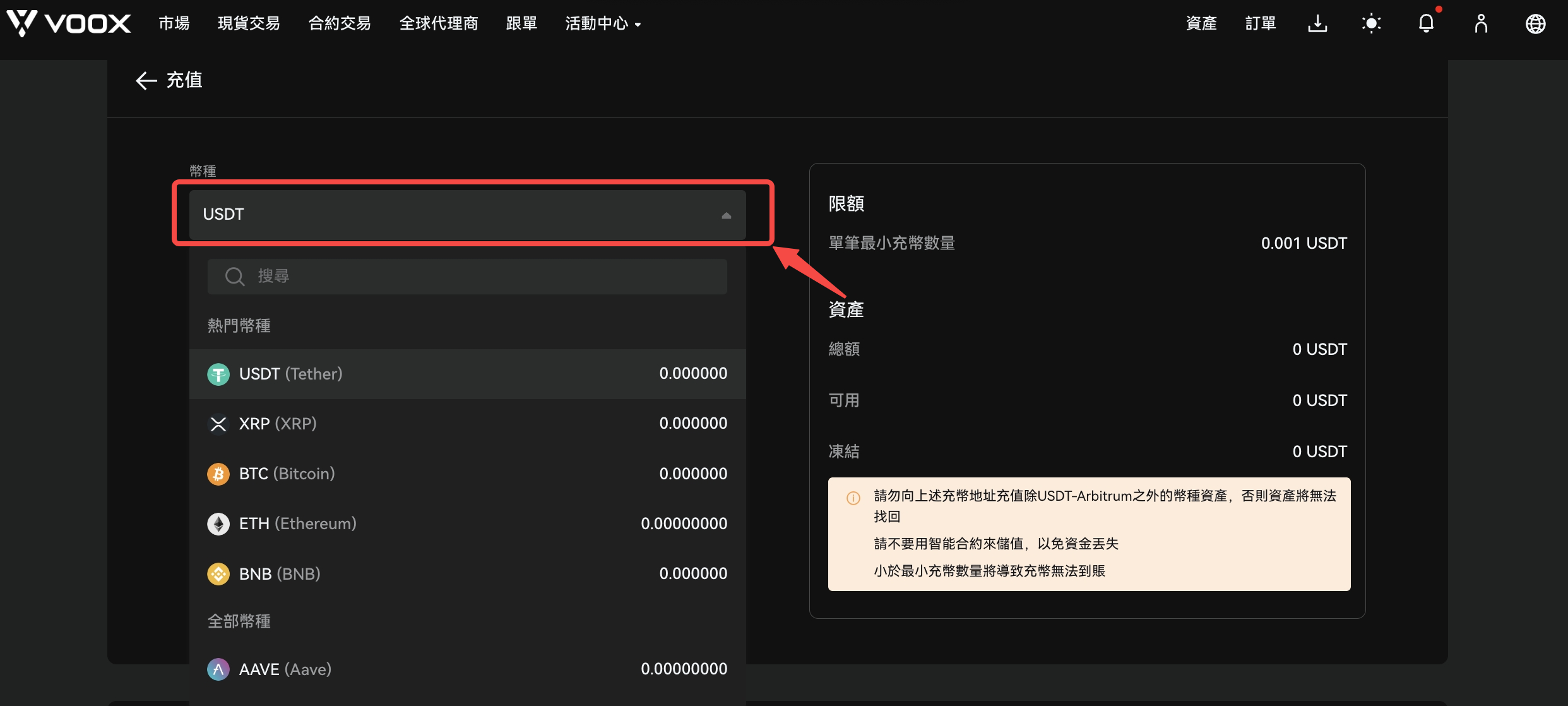Viewport: 1568px width, 706px height.
Task: Open the 市場 menu
Action: [174, 24]
